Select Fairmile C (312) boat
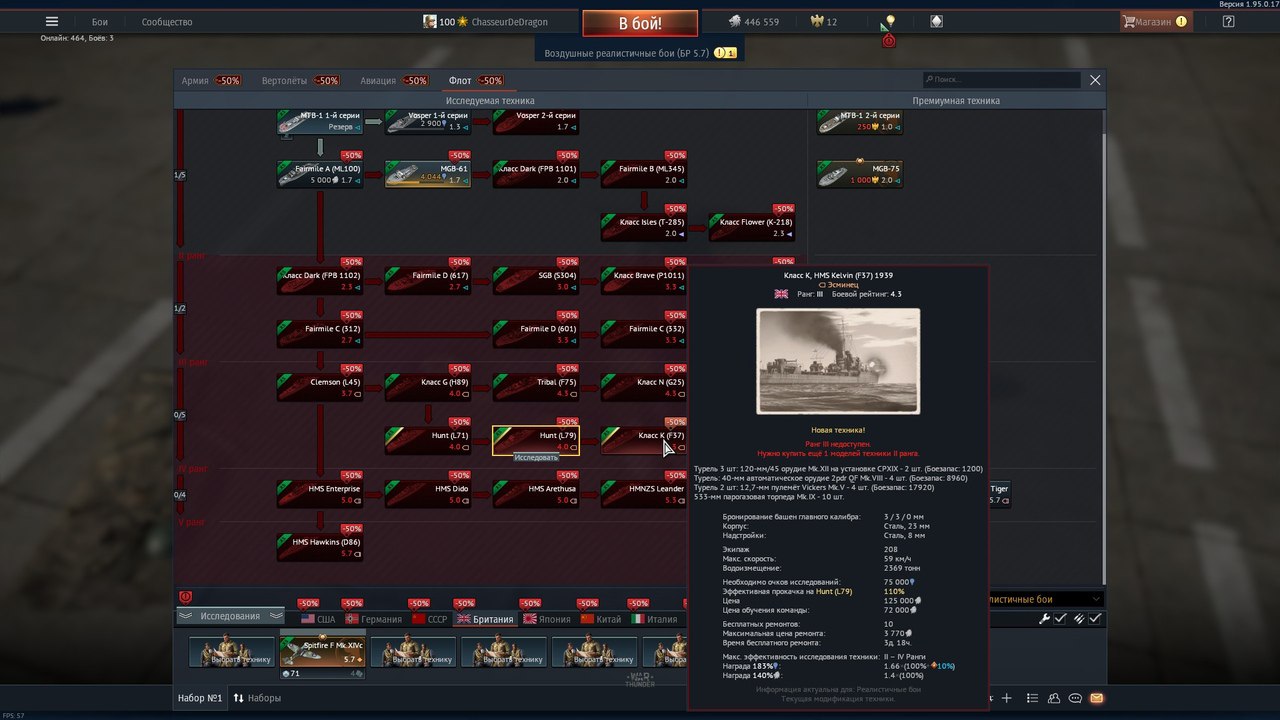Screen dimensions: 1280x720 click(x=320, y=334)
